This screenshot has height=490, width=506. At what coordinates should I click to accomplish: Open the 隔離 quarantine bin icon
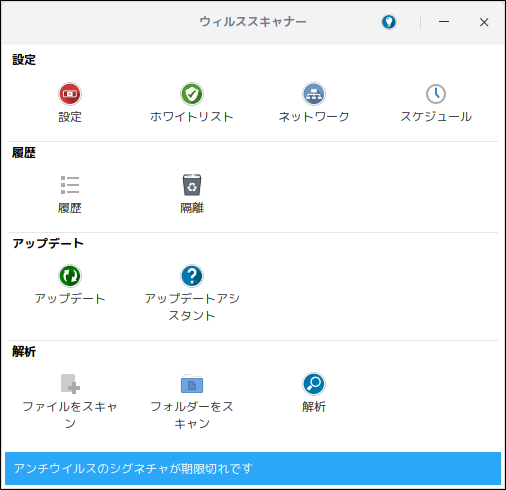(192, 185)
